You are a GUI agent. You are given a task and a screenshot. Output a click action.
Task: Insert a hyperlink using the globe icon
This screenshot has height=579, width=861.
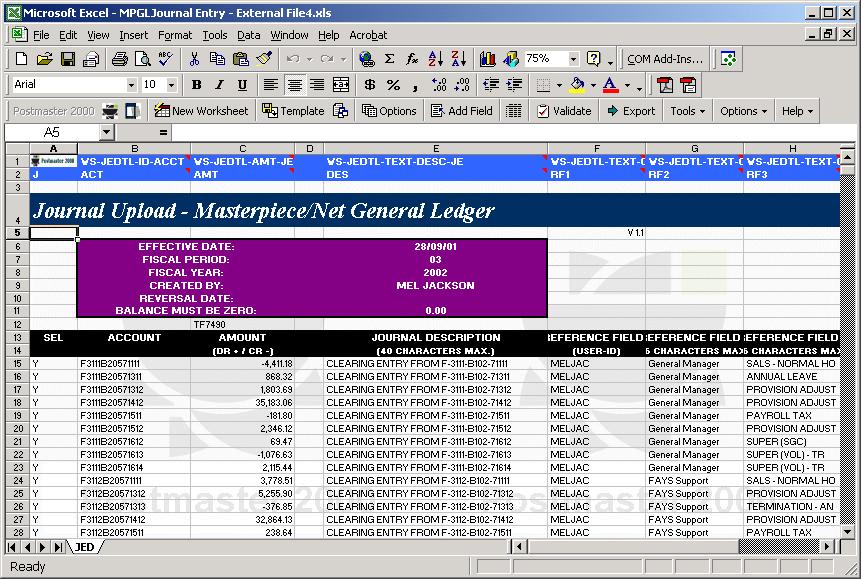tap(366, 59)
